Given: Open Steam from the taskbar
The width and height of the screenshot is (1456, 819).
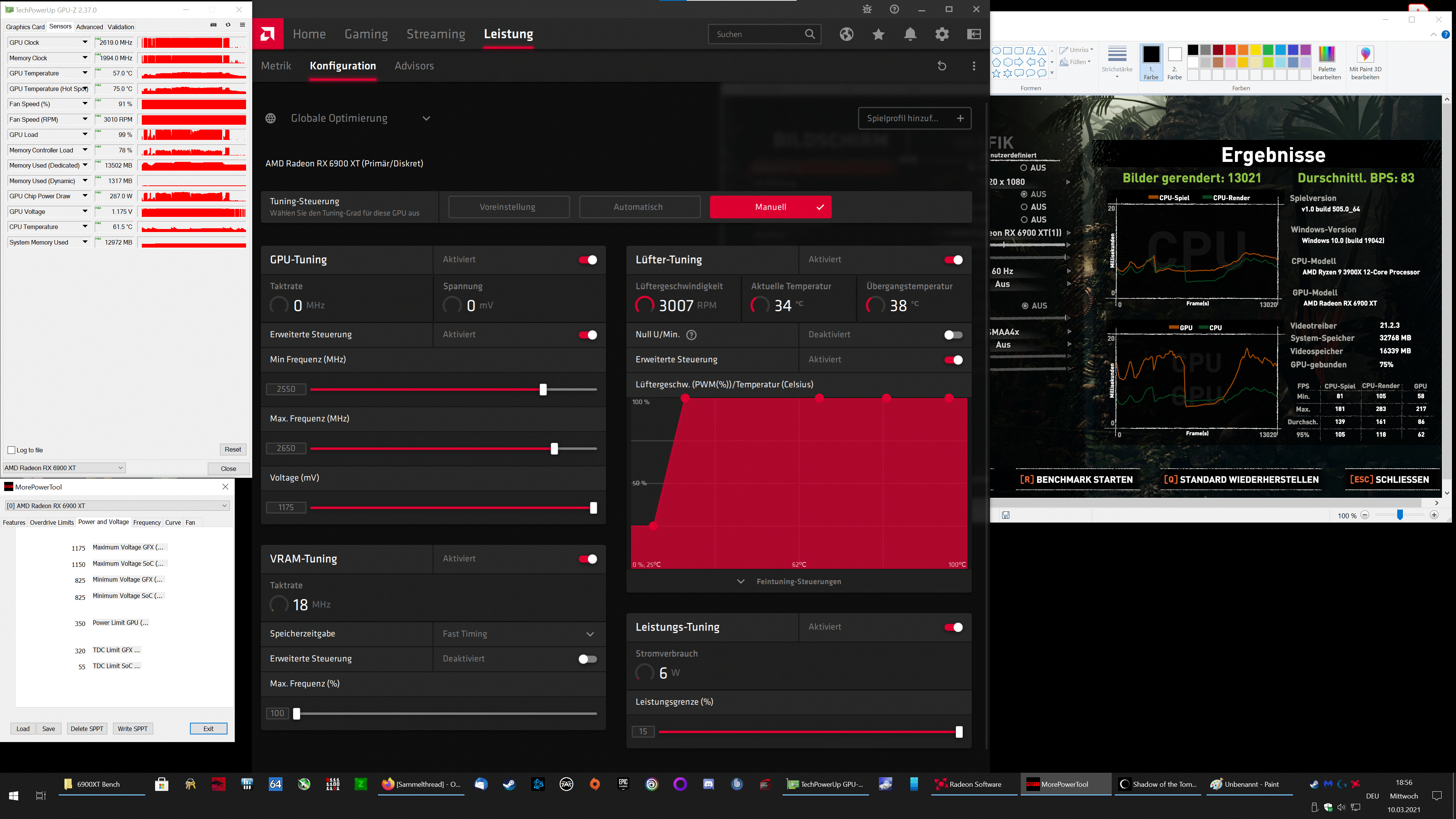Looking at the screenshot, I should tap(509, 784).
